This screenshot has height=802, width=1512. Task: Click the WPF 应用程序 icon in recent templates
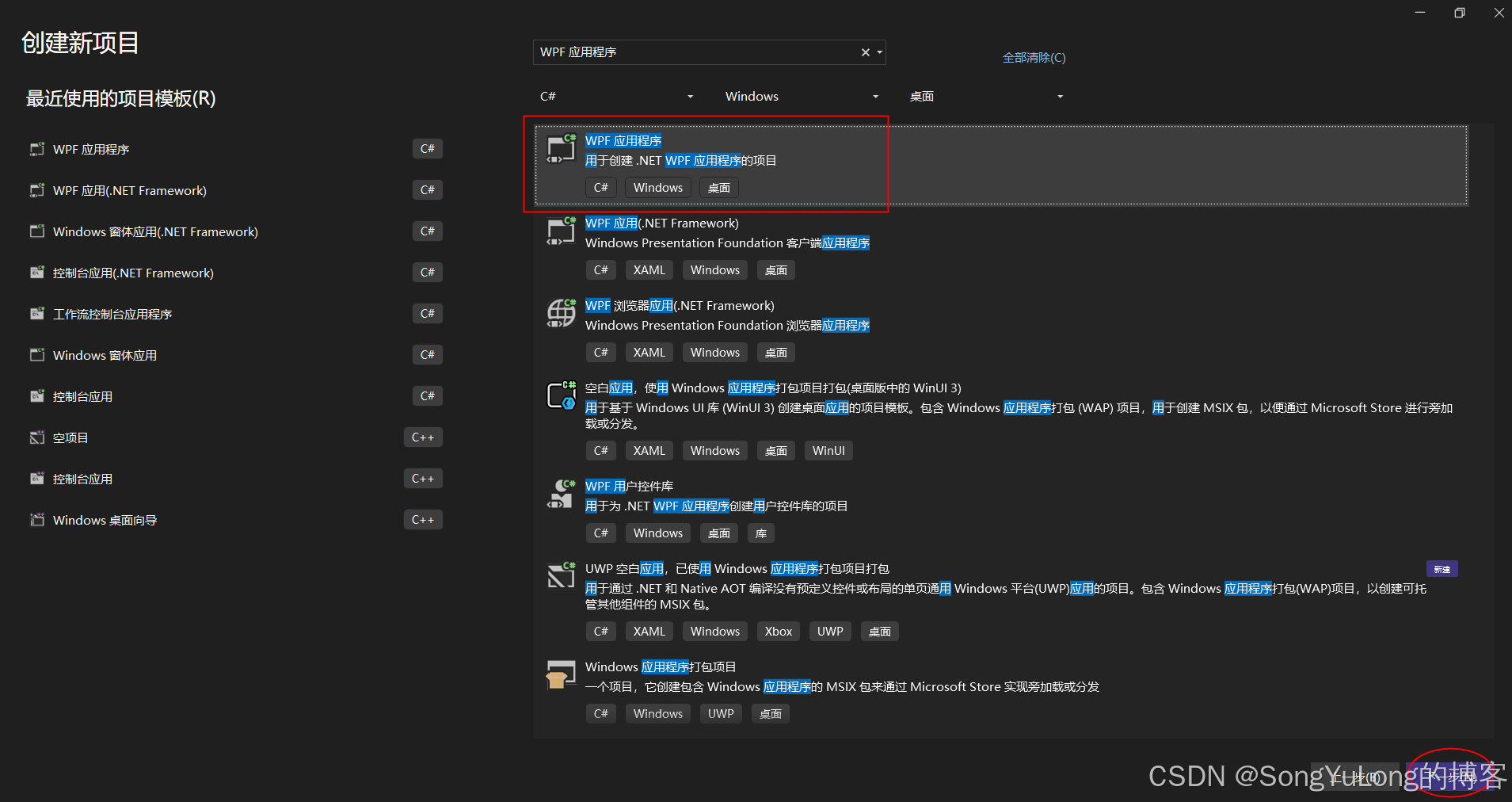36,149
